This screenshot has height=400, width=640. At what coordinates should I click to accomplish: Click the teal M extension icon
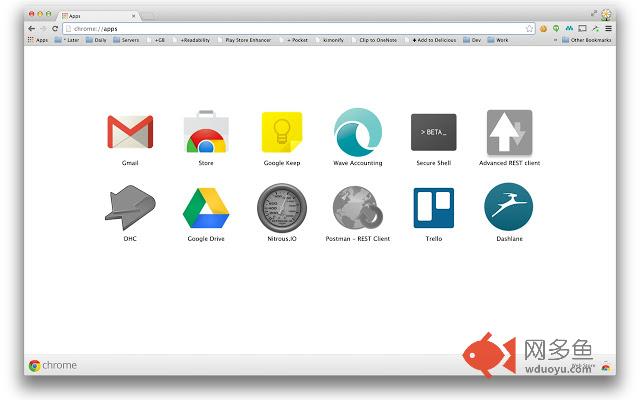pos(569,29)
